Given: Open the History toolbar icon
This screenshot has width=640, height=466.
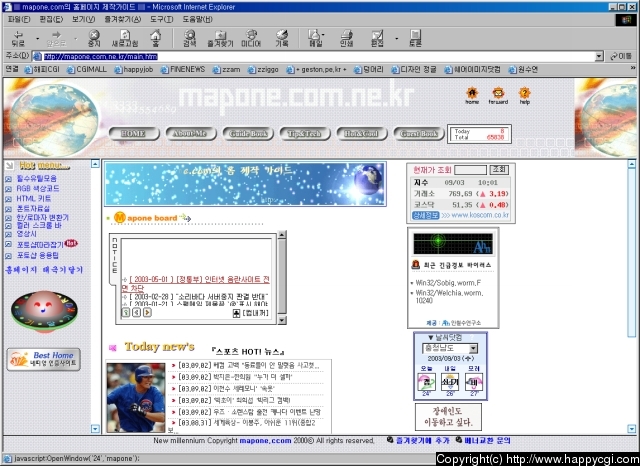Looking at the screenshot, I should (x=282, y=38).
